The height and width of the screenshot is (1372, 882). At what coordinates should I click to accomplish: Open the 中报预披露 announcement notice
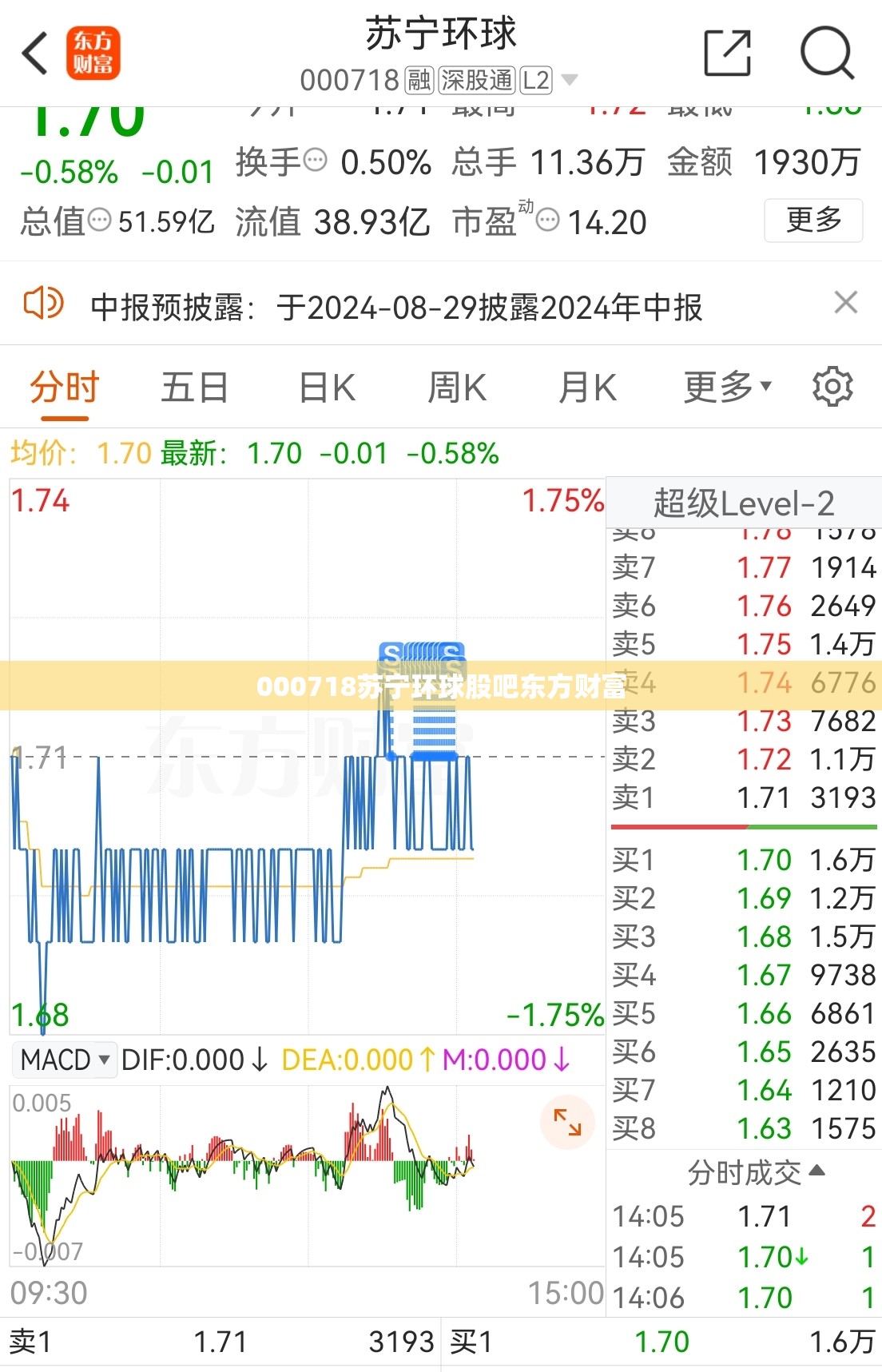coord(396,307)
